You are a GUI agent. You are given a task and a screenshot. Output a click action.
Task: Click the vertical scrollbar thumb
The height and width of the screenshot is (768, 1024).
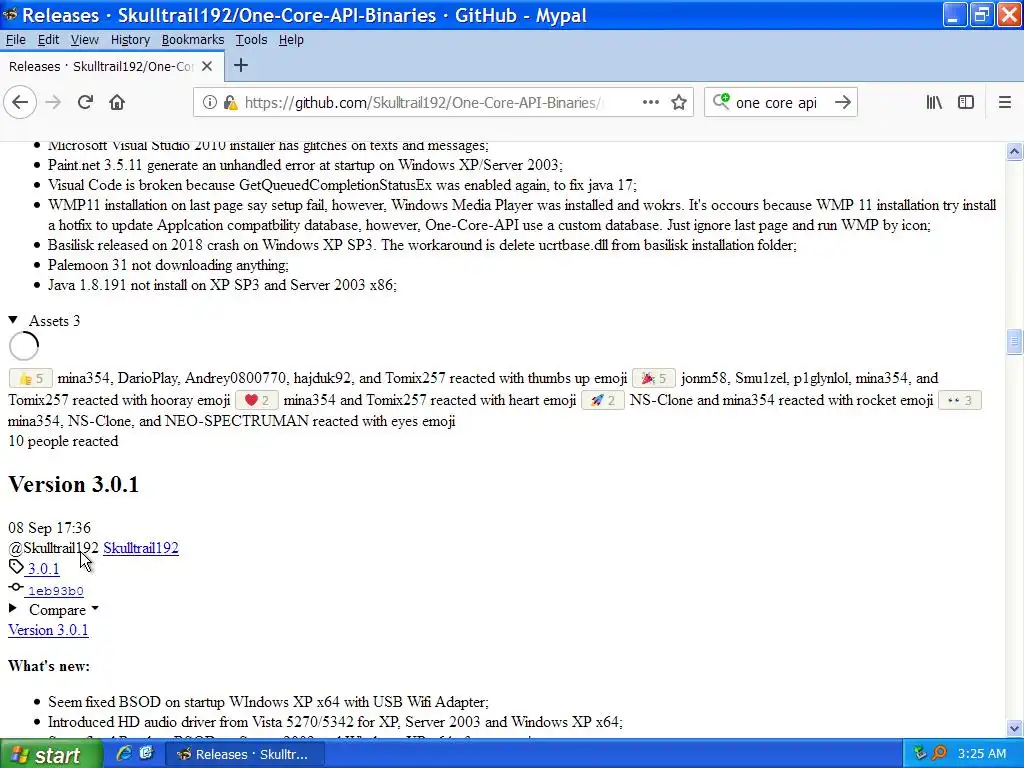[1014, 342]
